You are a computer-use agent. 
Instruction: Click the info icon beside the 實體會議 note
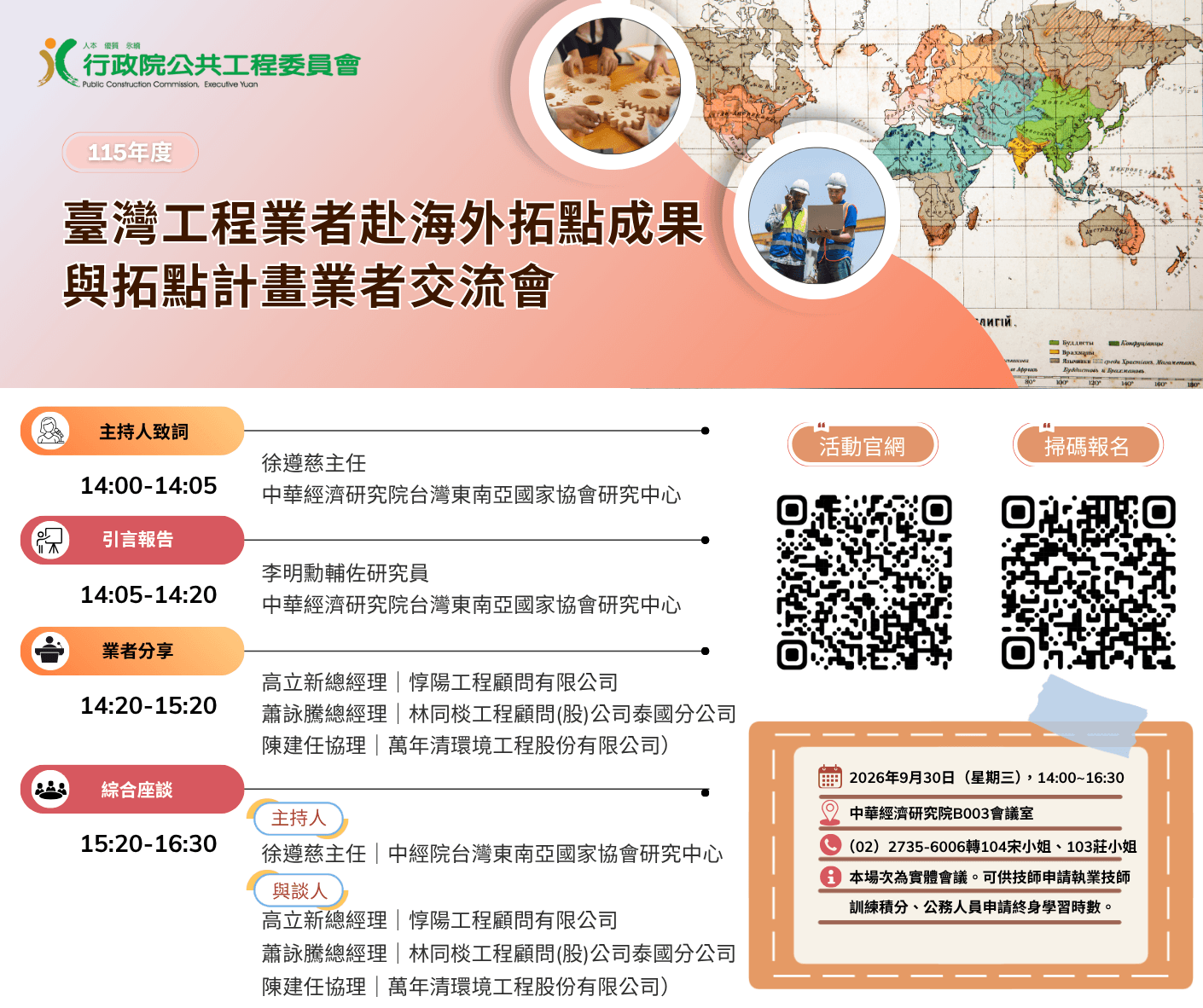(830, 877)
